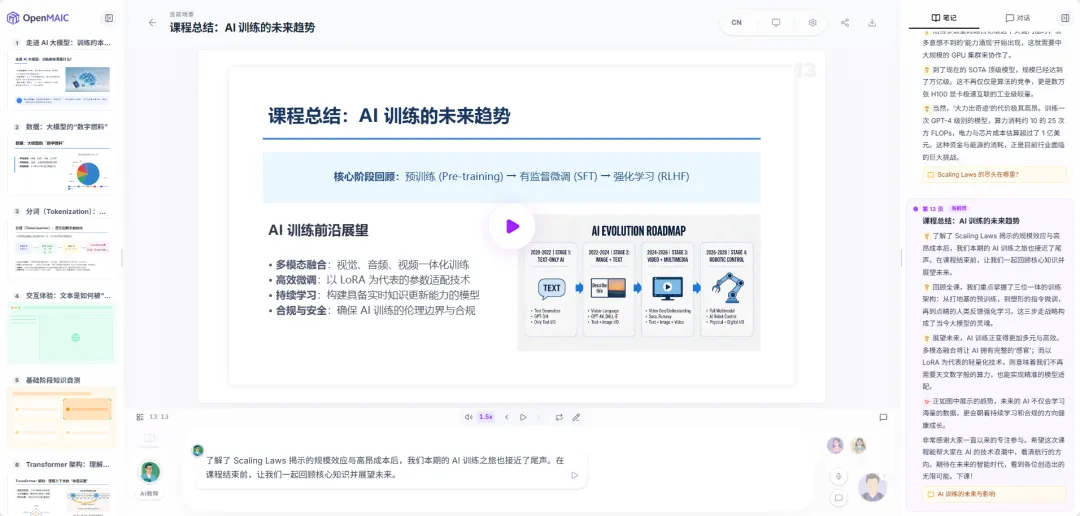Click the AI Evolution Roadmap image
Screen dimensions: 1080x516
point(638,282)
